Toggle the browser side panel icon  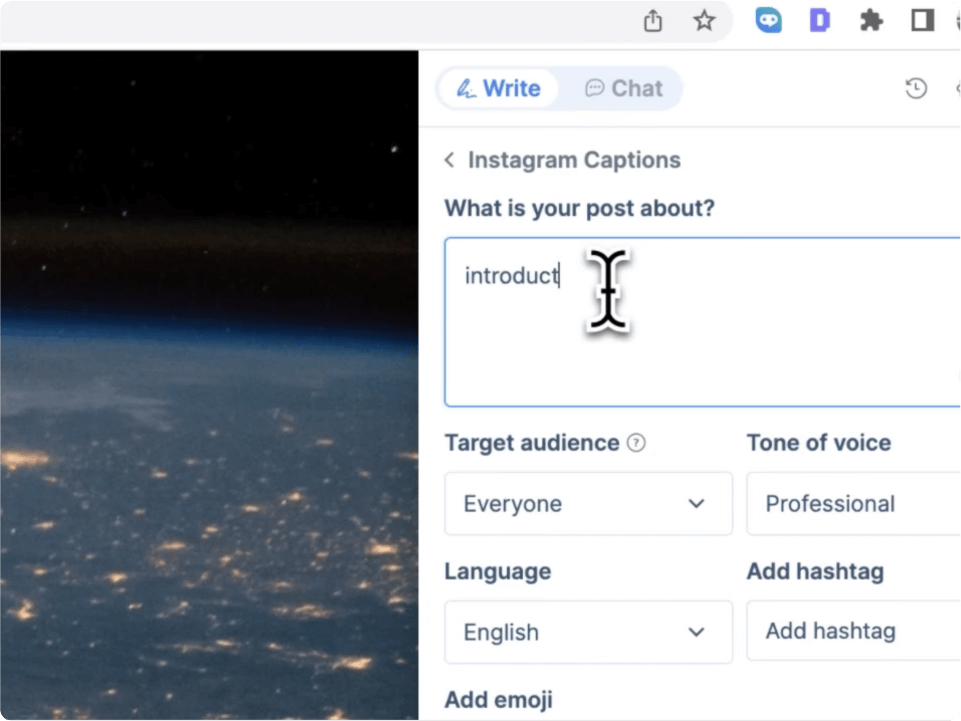click(x=923, y=21)
